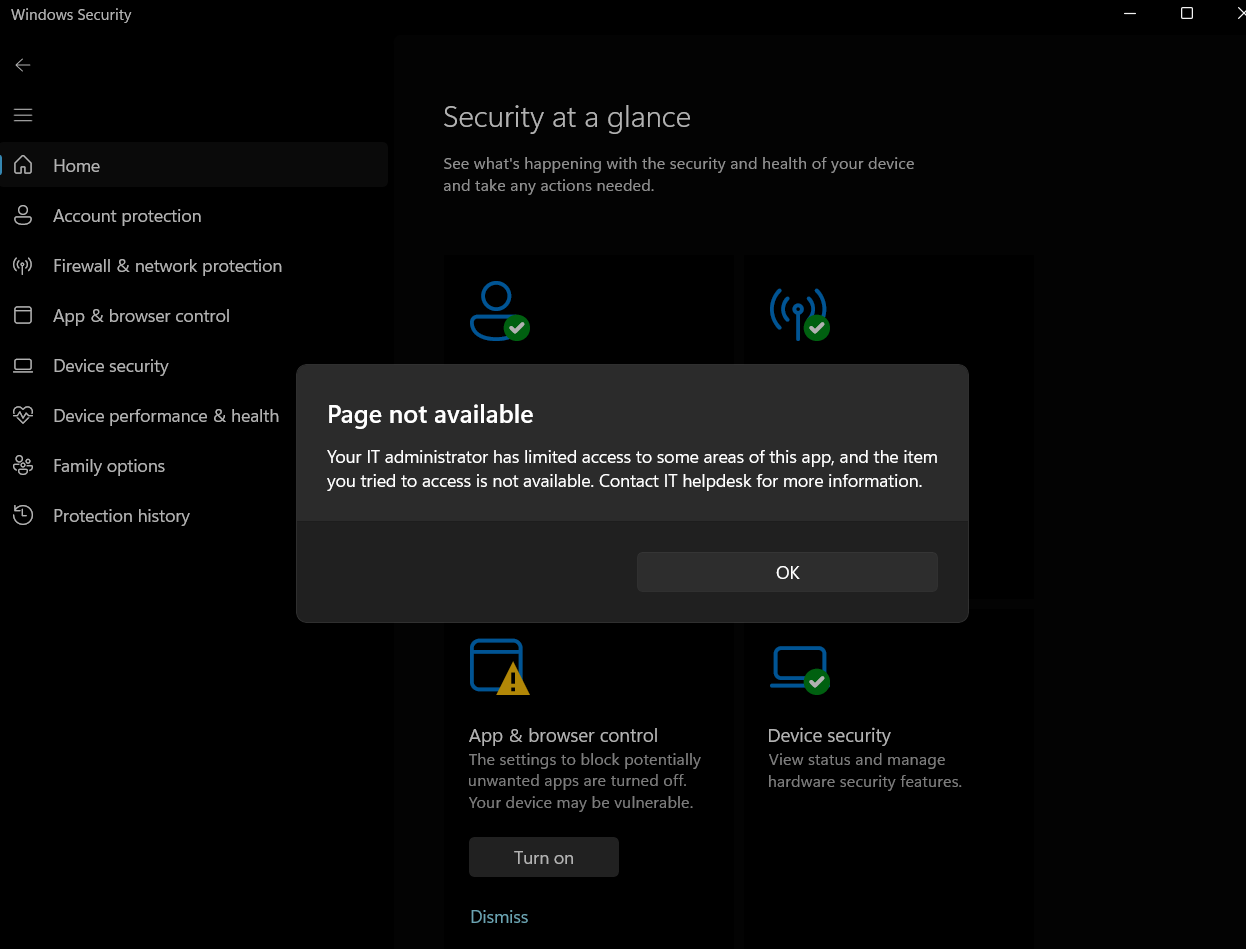Click 'View status and manage hardware security features' text
1246x949 pixels.
[x=865, y=771]
